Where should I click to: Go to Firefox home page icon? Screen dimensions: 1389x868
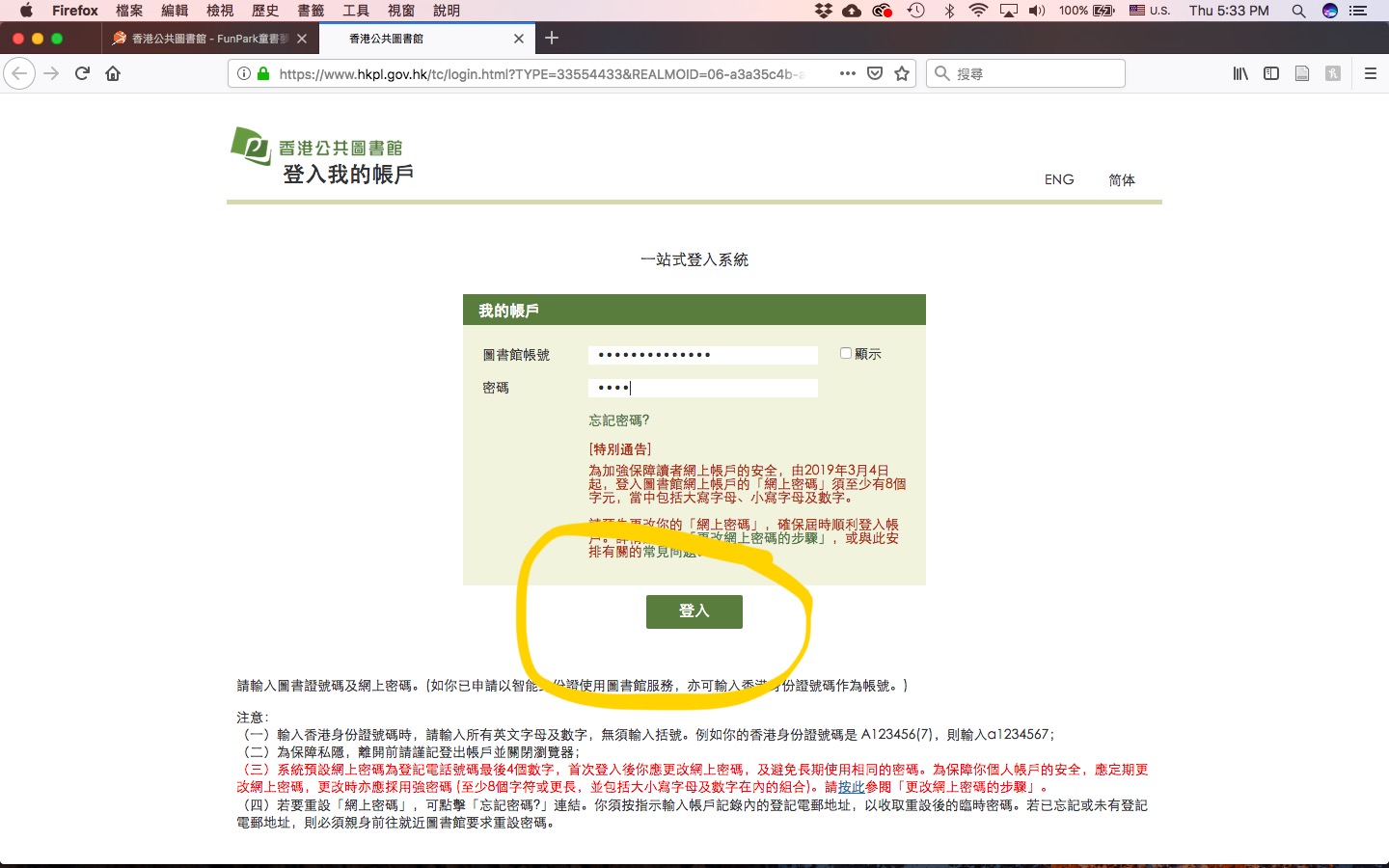(x=113, y=73)
